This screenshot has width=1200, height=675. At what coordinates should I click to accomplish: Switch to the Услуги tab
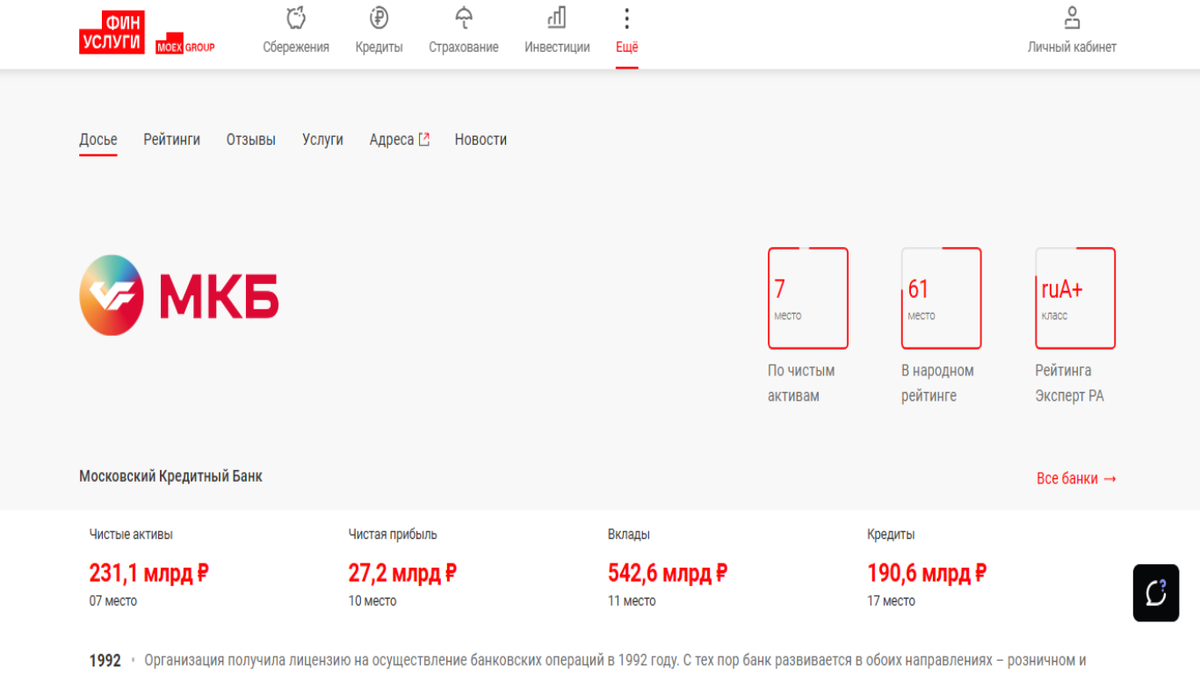(x=323, y=140)
